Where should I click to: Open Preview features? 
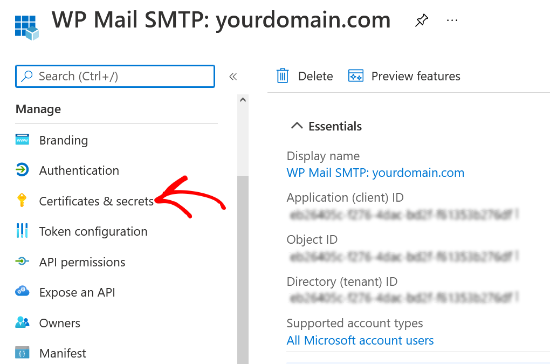pos(416,76)
